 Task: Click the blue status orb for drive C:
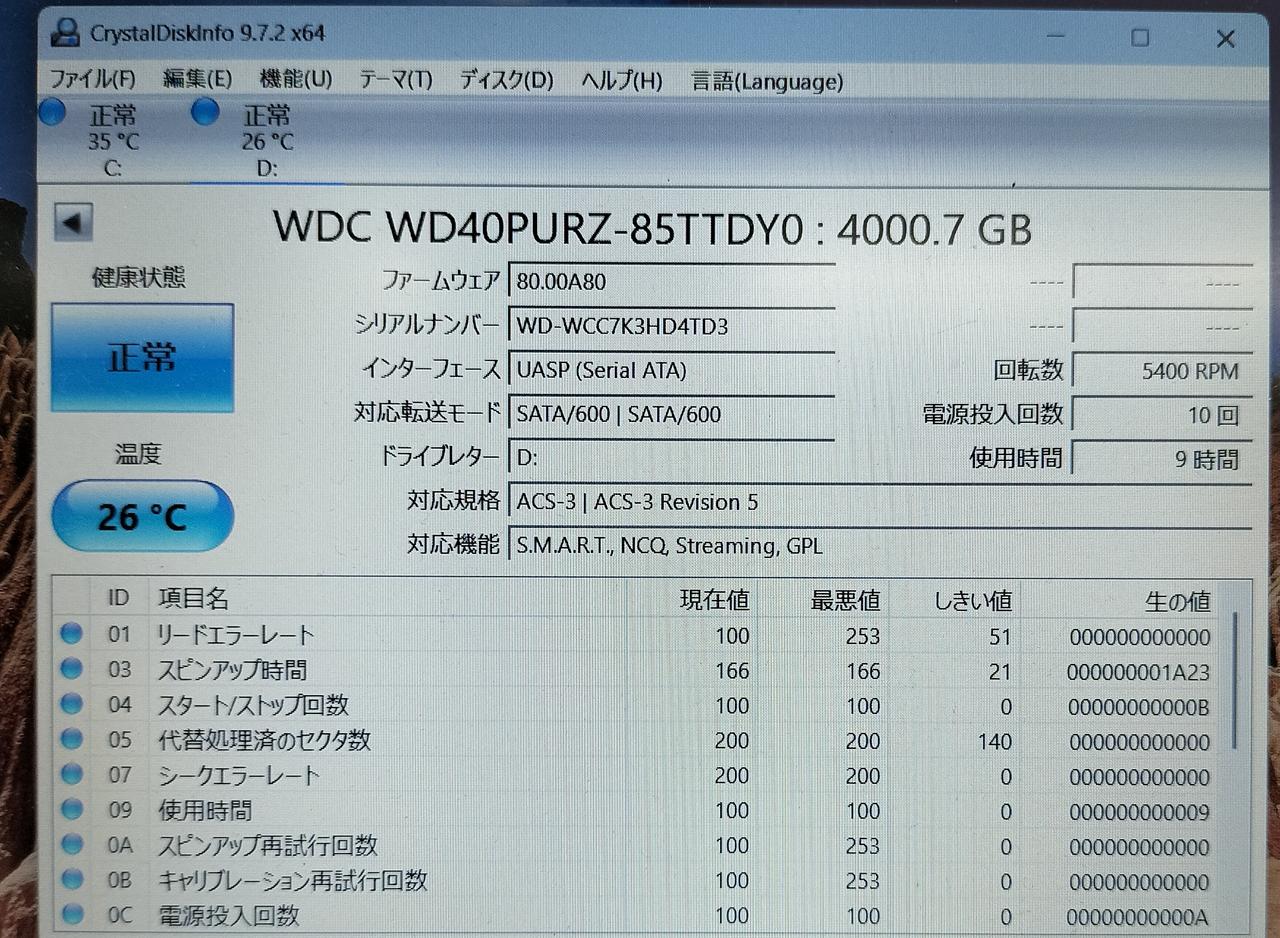[x=53, y=112]
